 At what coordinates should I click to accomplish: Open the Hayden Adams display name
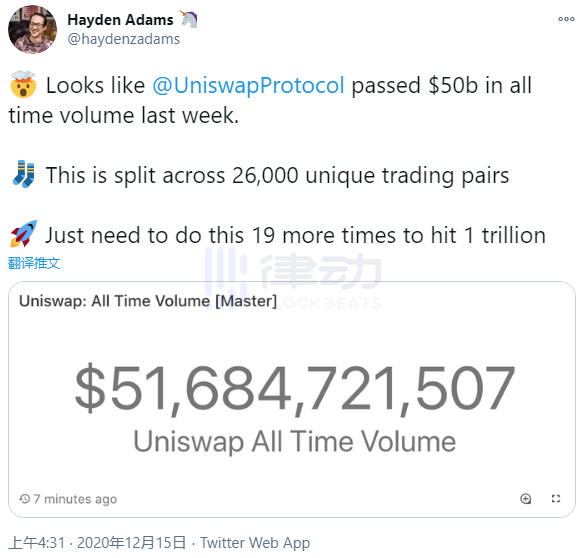pos(120,20)
